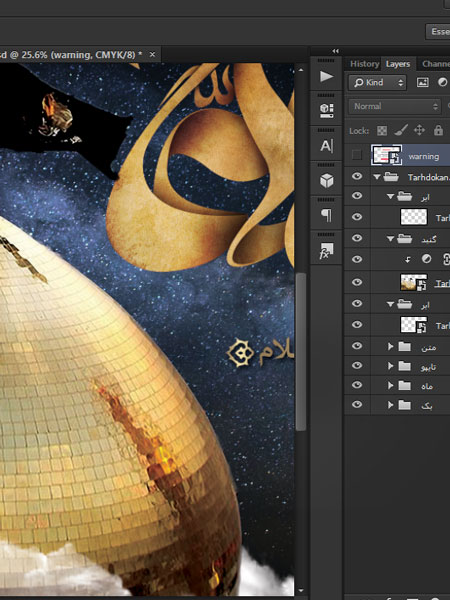Screen dimensions: 450x600
Task: Show the hidden warning layer
Action: coord(357,155)
